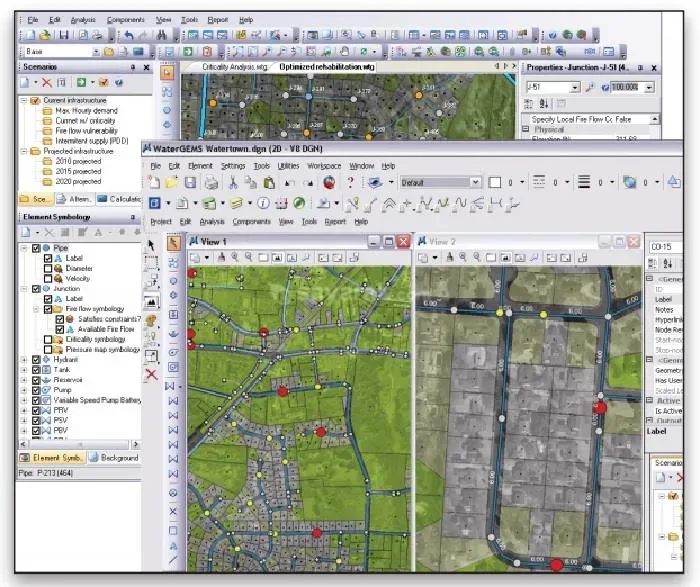Click the red X delete tool in vertical toolbar

coord(151,374)
